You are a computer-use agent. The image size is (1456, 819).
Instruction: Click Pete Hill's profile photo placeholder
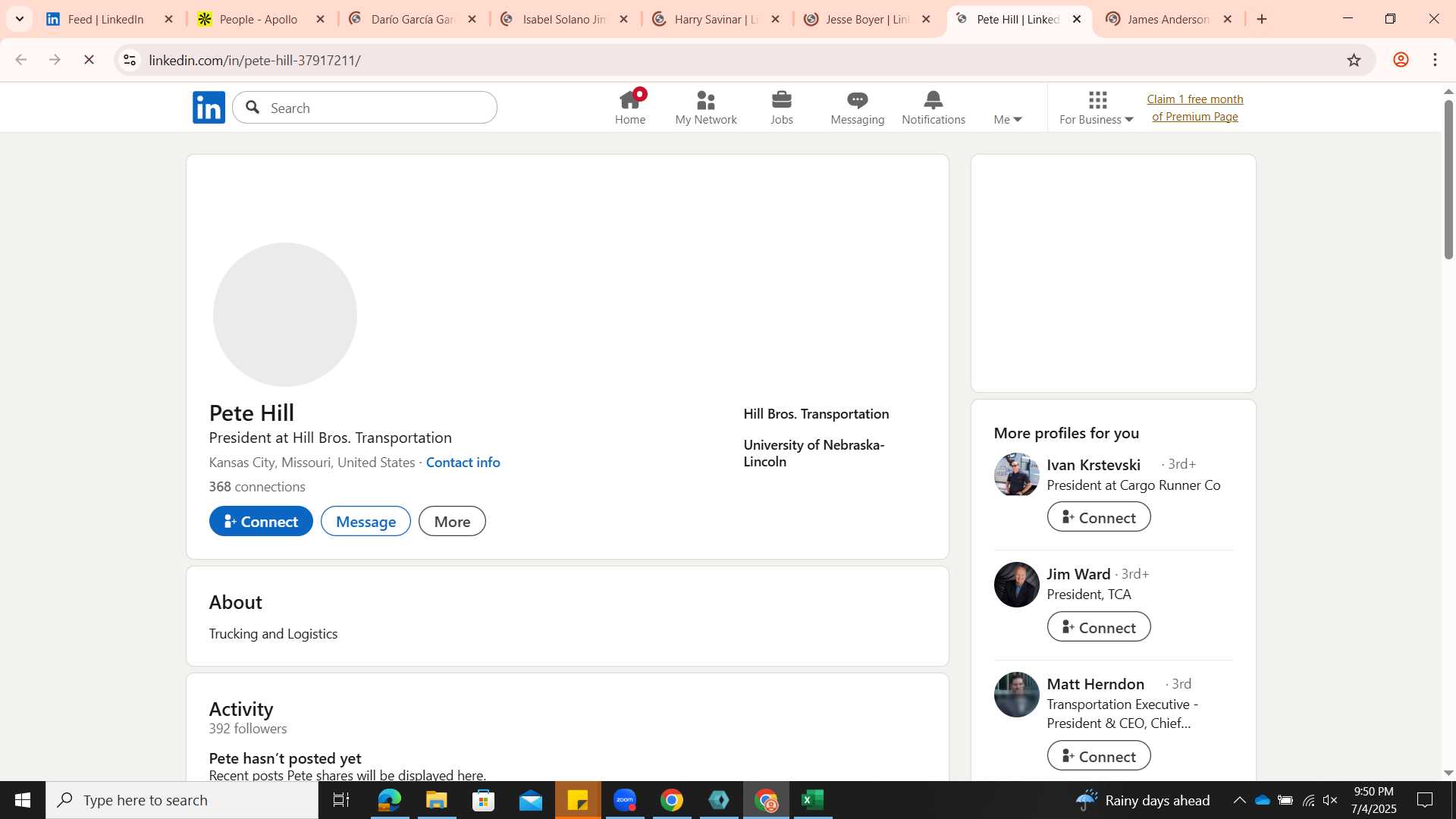click(285, 315)
